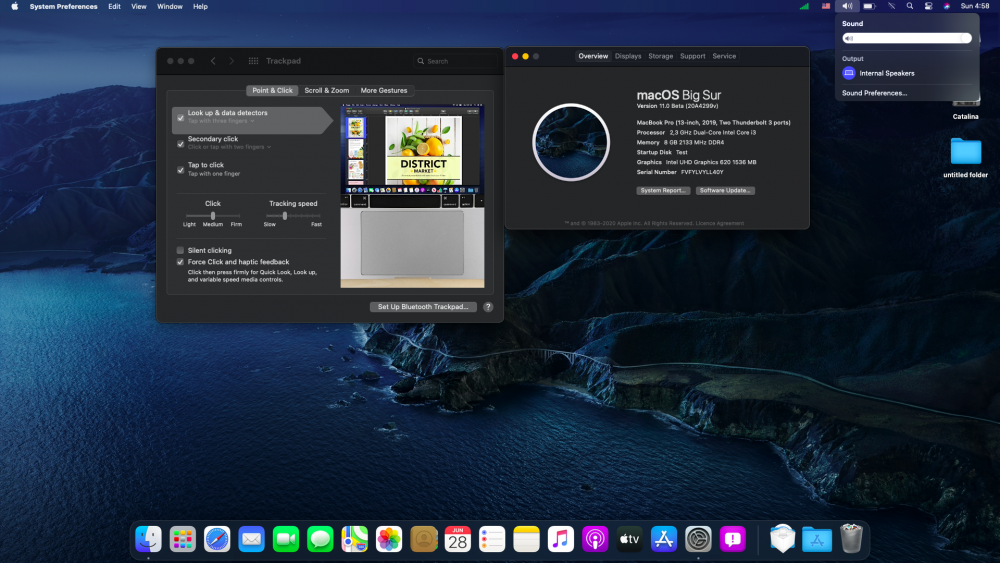Open Photos app in the dock
1000x563 pixels.
(389, 539)
